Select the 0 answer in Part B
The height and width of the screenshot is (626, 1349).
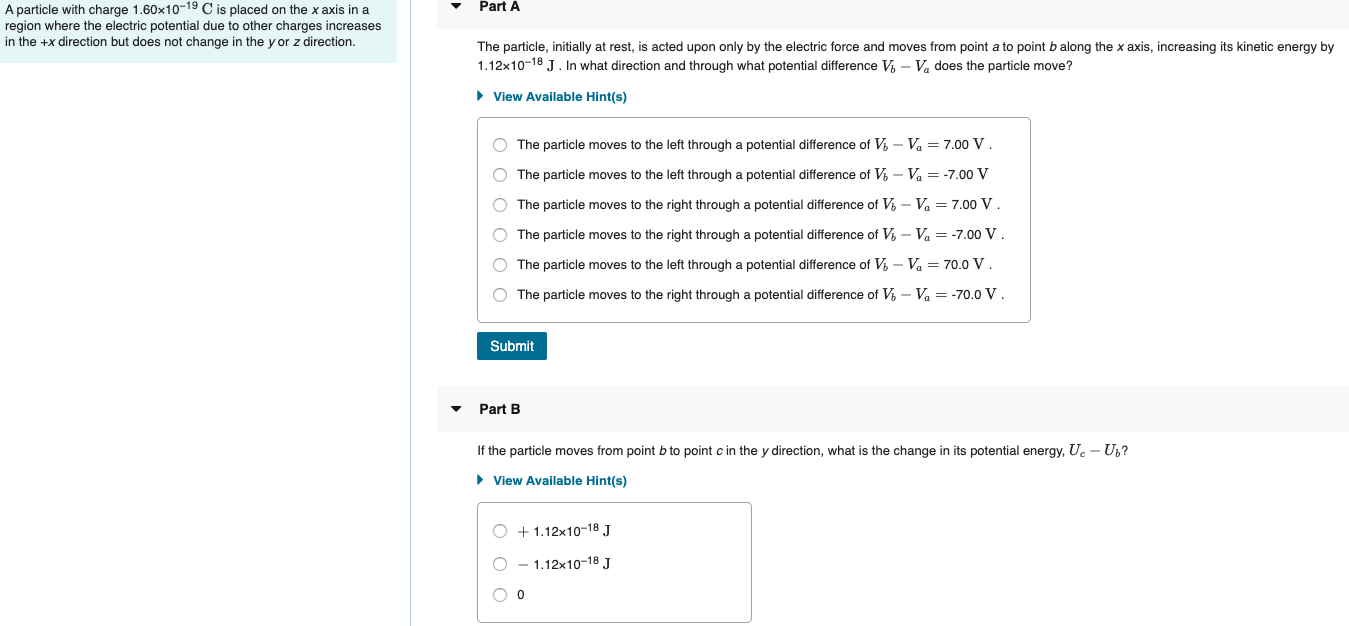[500, 594]
